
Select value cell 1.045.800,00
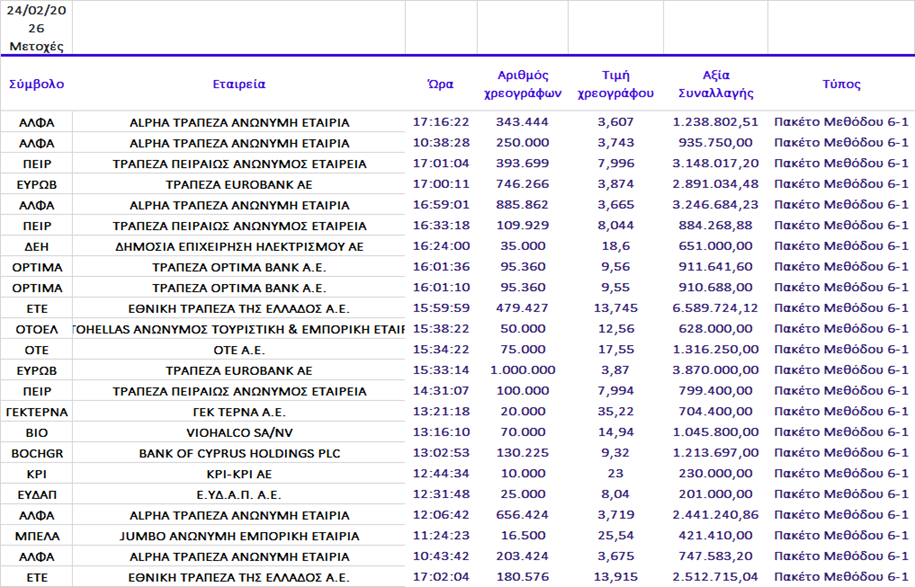715,432
